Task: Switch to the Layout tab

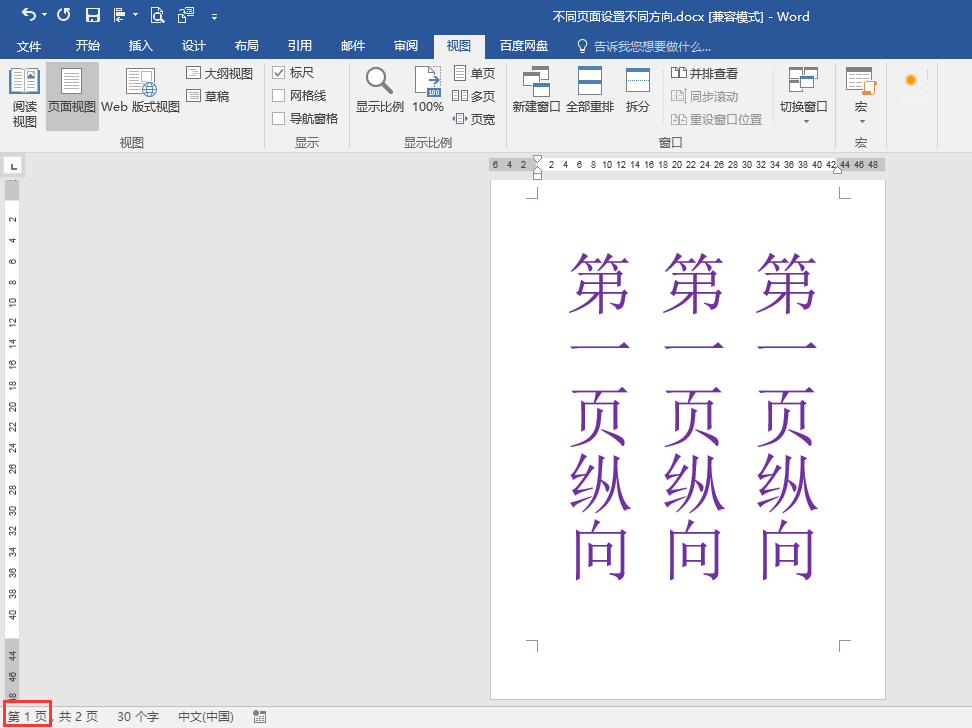Action: (x=247, y=46)
